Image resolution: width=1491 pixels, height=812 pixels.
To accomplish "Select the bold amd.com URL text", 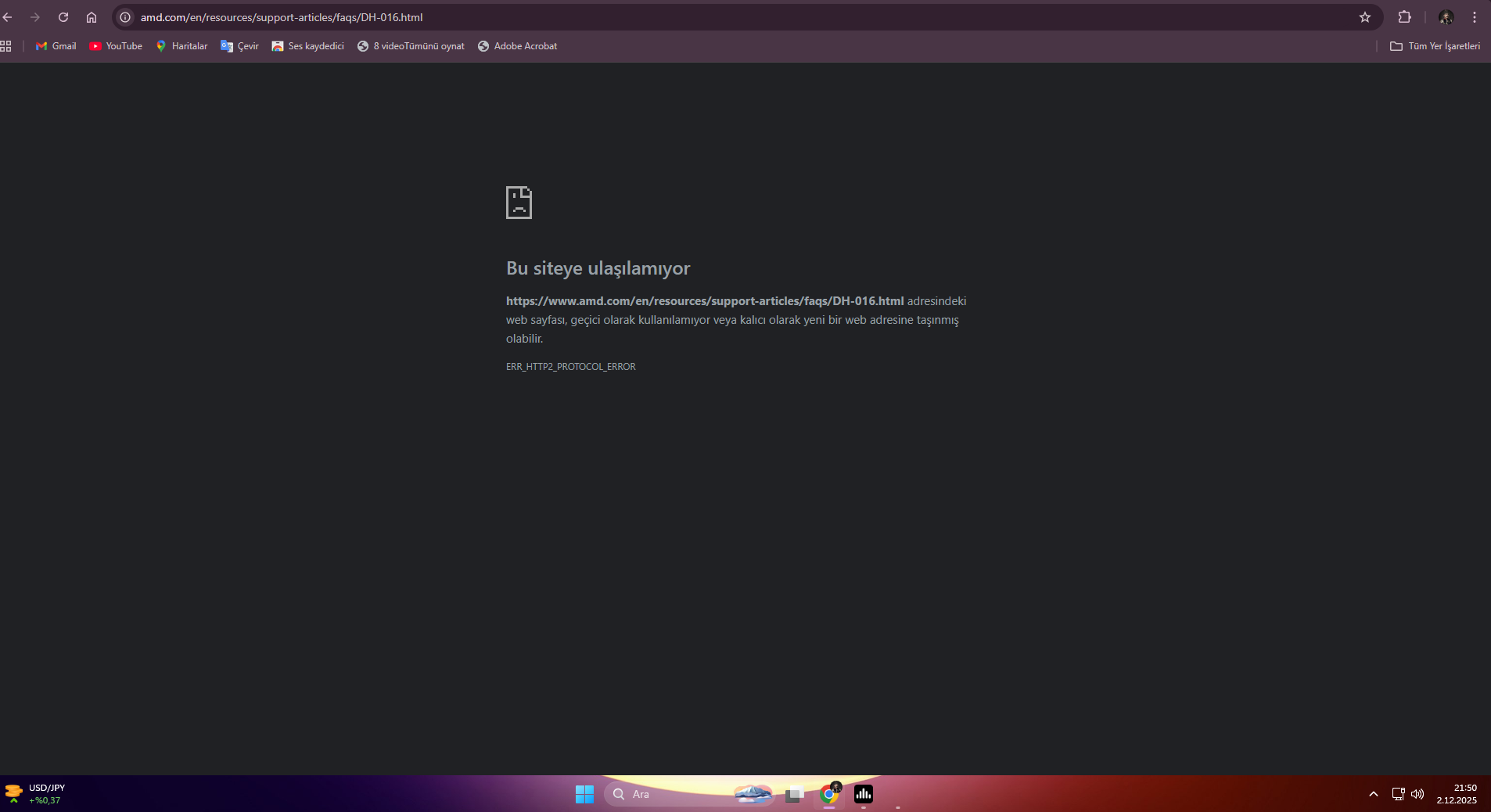I will [x=705, y=301].
